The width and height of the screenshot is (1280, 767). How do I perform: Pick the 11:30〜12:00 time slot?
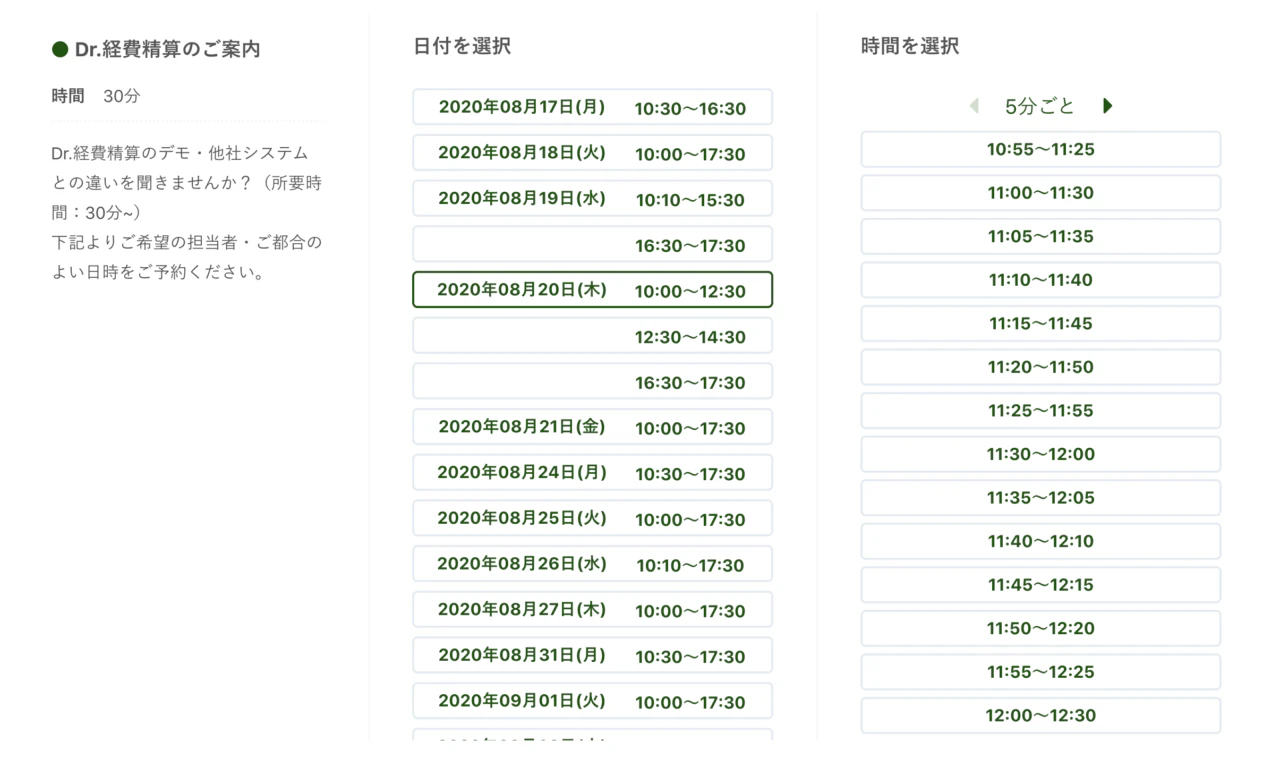pyautogui.click(x=1040, y=454)
